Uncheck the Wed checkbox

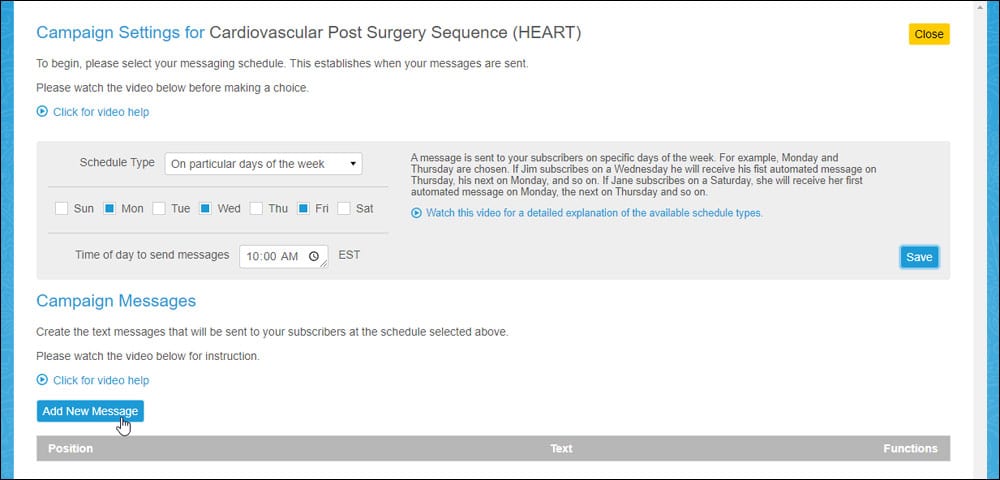[x=205, y=208]
